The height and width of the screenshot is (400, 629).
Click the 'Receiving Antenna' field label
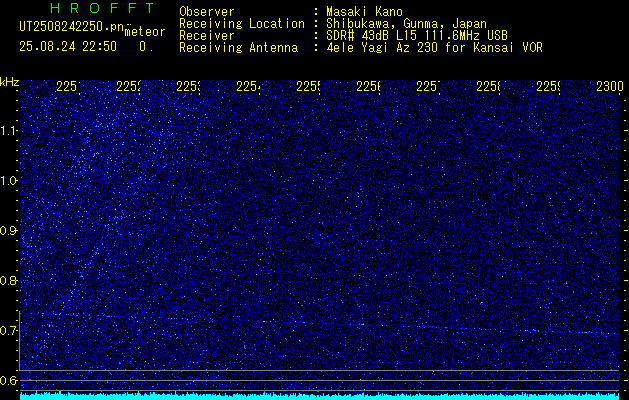(x=238, y=48)
